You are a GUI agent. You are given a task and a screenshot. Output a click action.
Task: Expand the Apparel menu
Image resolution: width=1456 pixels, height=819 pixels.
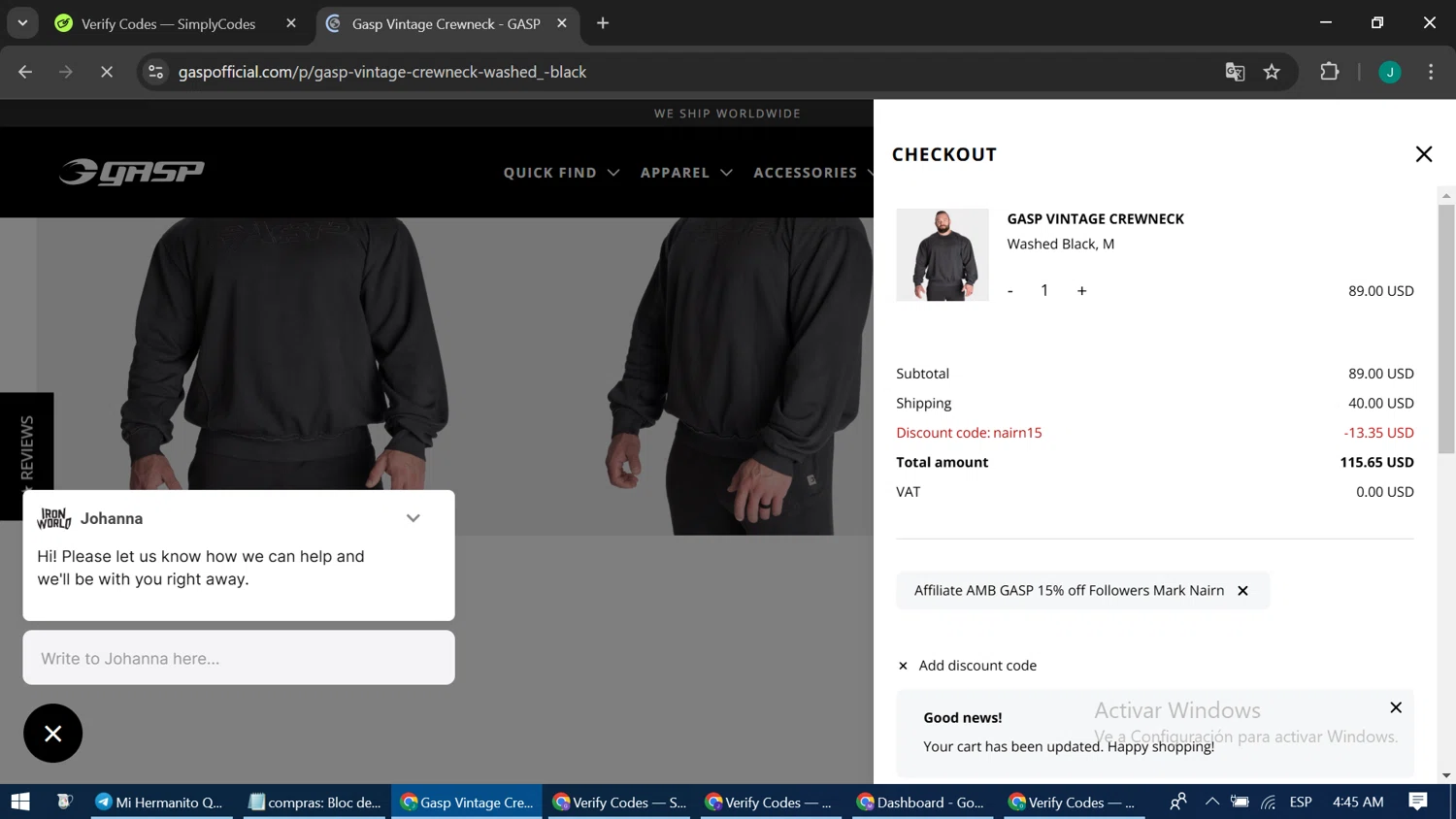coord(686,173)
